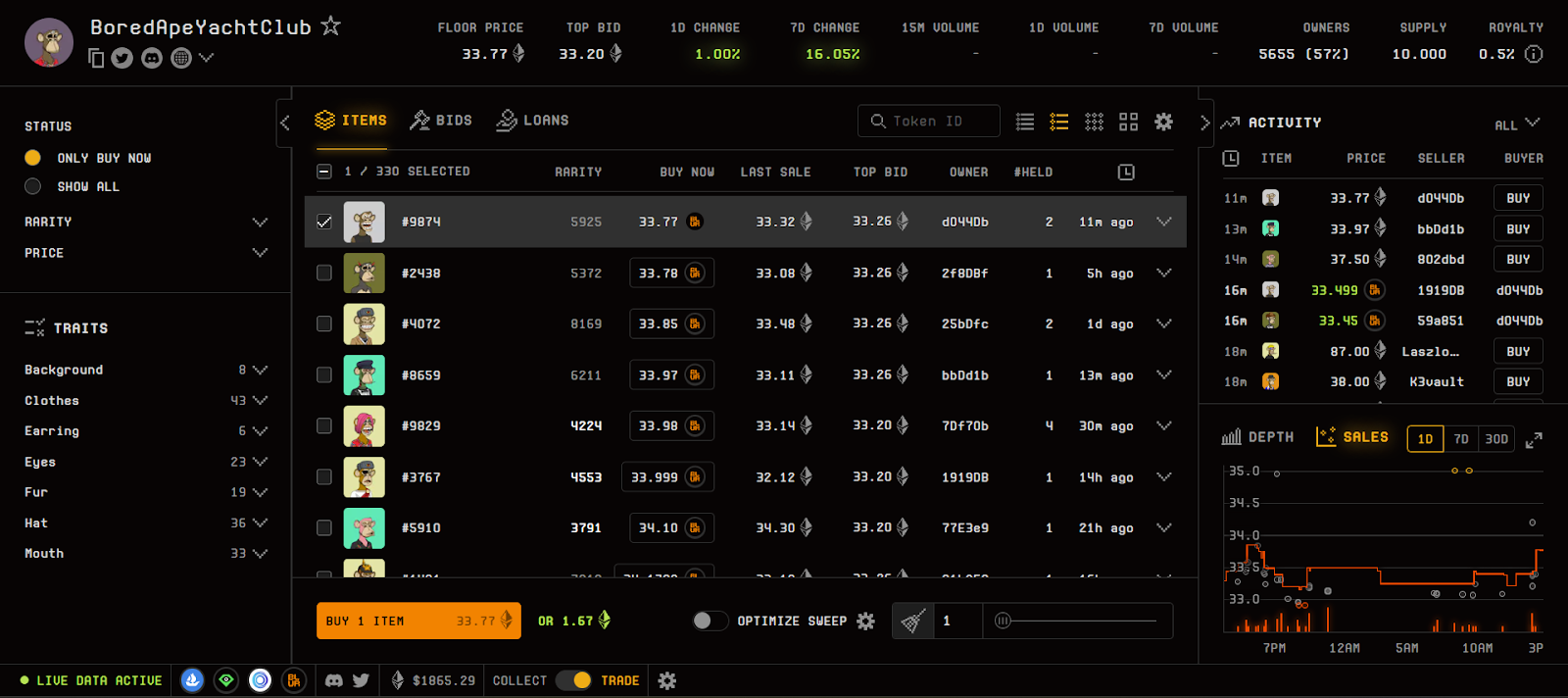Click BUY for 33.97 activity listing
Screen dimensions: 1568x698
pyautogui.click(x=1518, y=228)
